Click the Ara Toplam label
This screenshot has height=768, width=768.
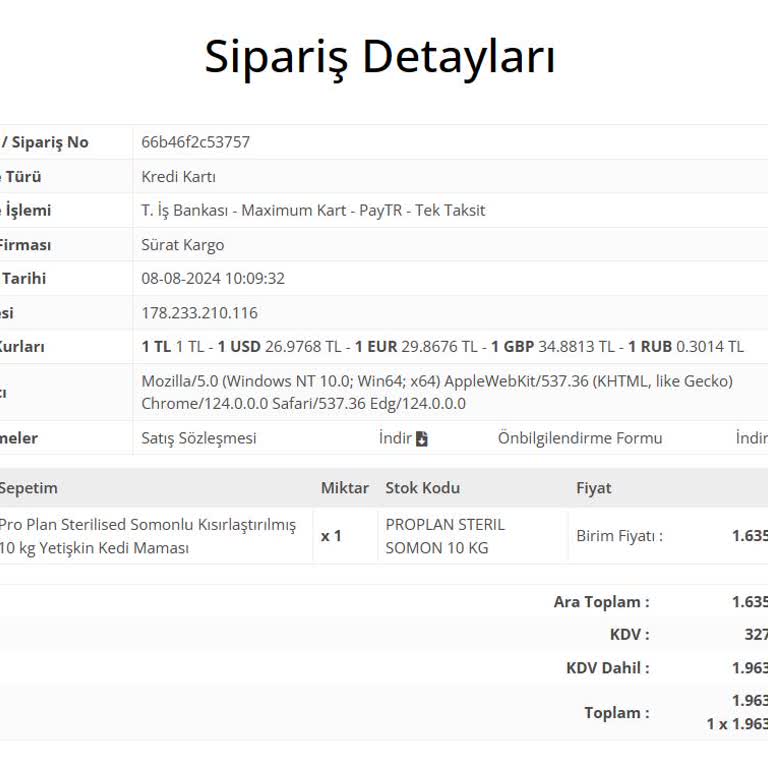click(x=601, y=601)
